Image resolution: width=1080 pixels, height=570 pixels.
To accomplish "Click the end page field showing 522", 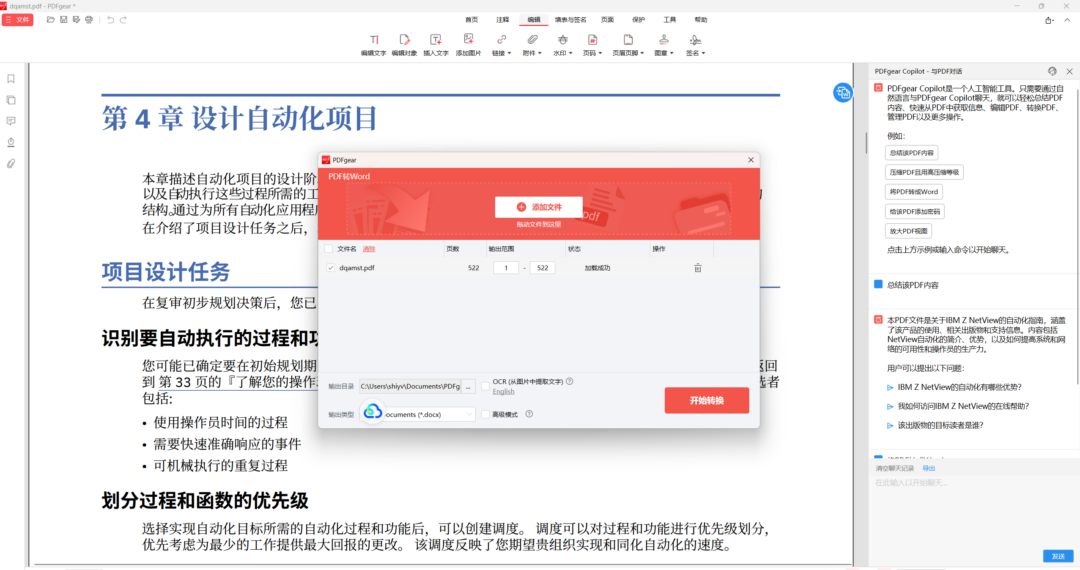I will point(542,268).
